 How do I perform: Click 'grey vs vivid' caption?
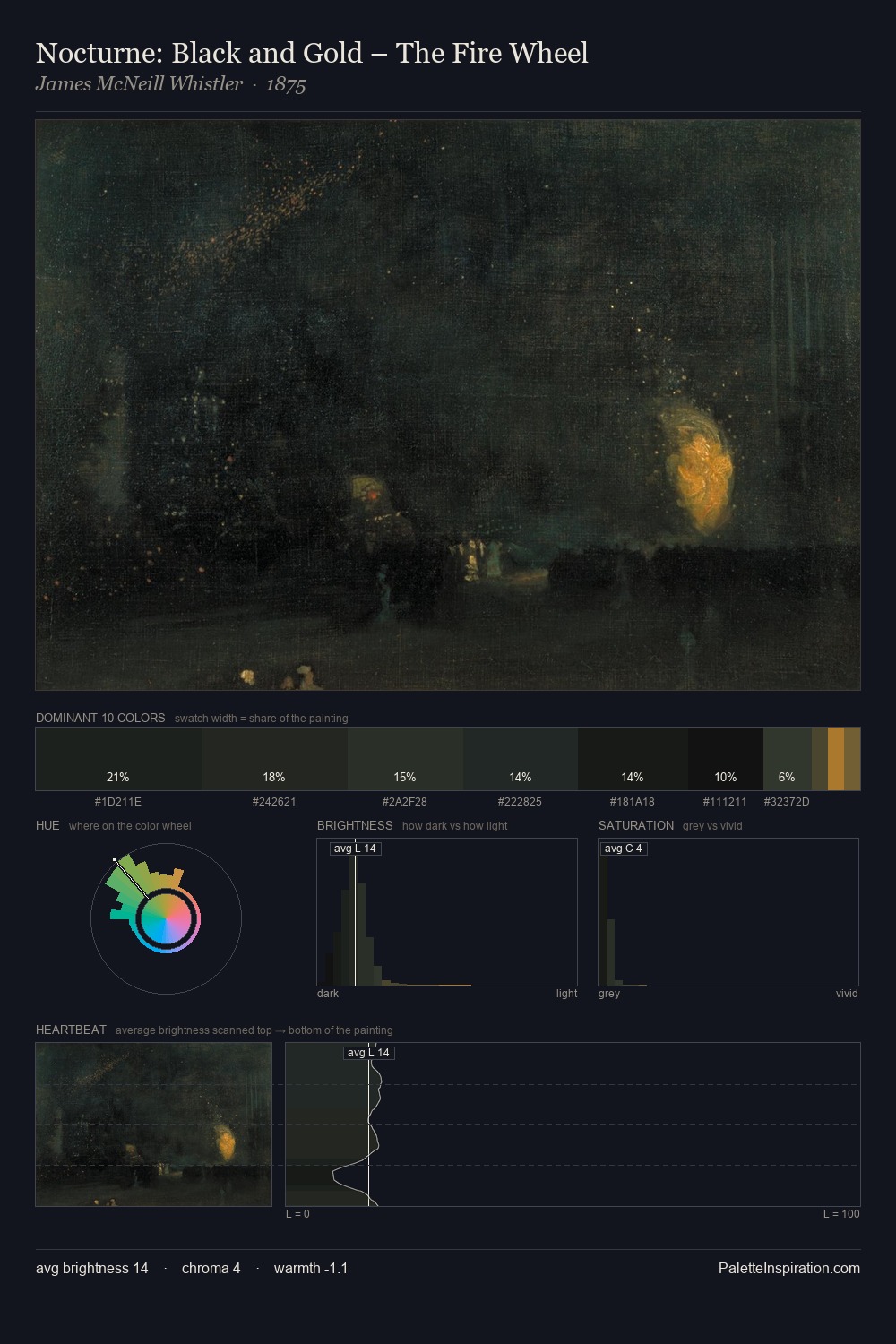pyautogui.click(x=712, y=826)
